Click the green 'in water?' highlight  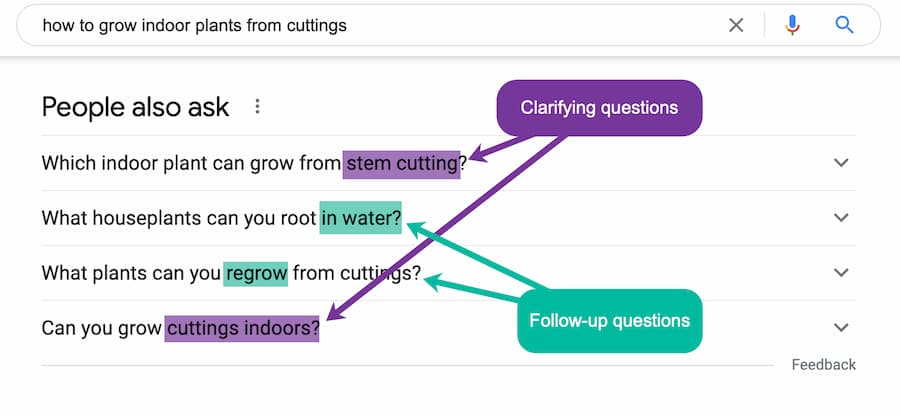point(361,218)
